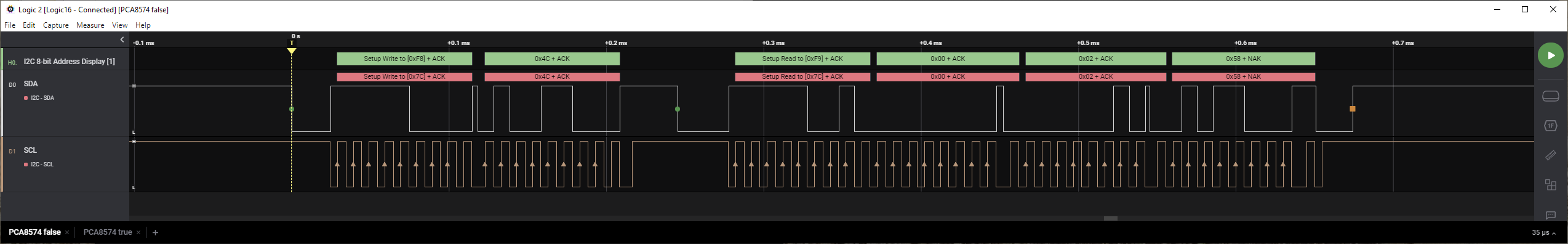Open the Analyzers panel icon
Image resolution: width=1568 pixels, height=244 pixels.
pos(1551,126)
